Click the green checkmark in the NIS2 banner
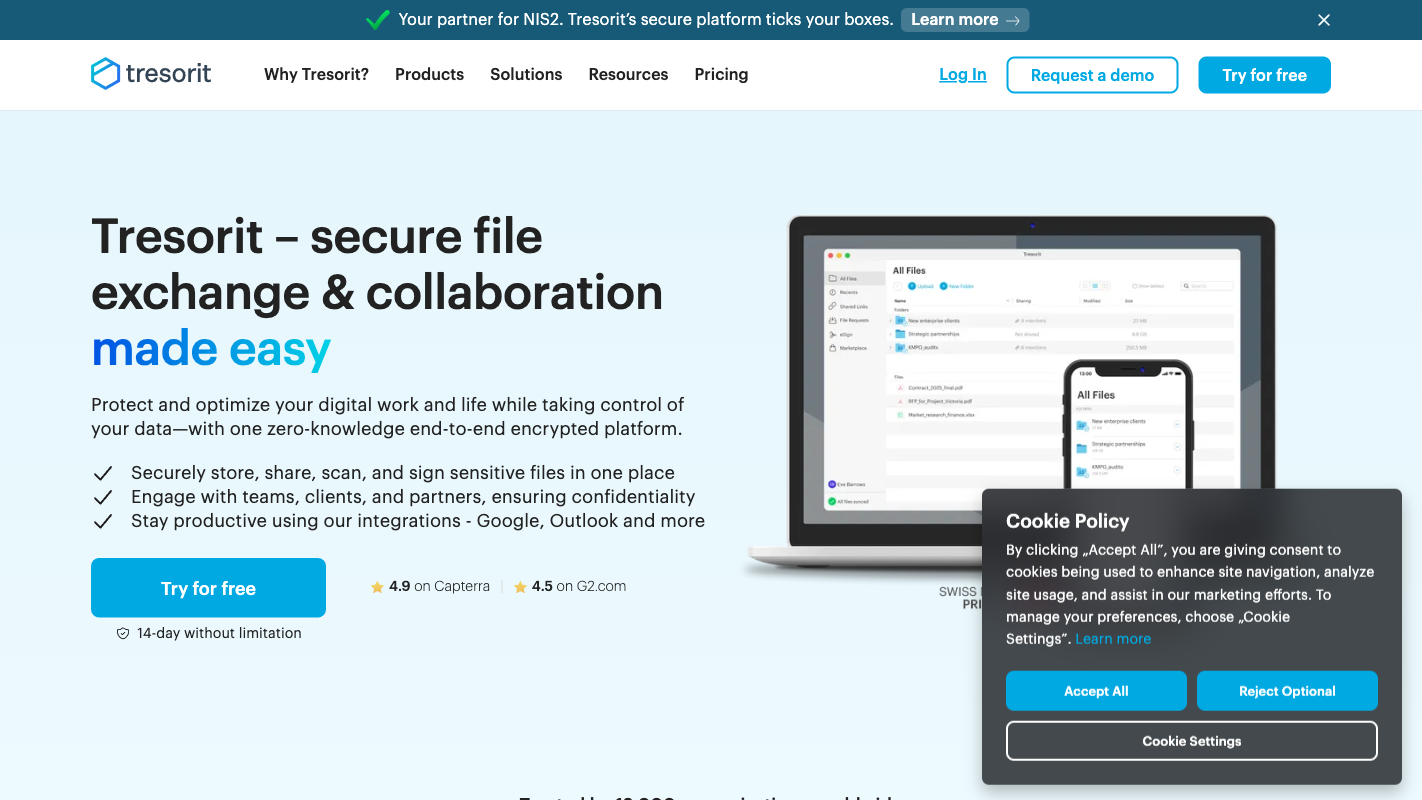 377,19
